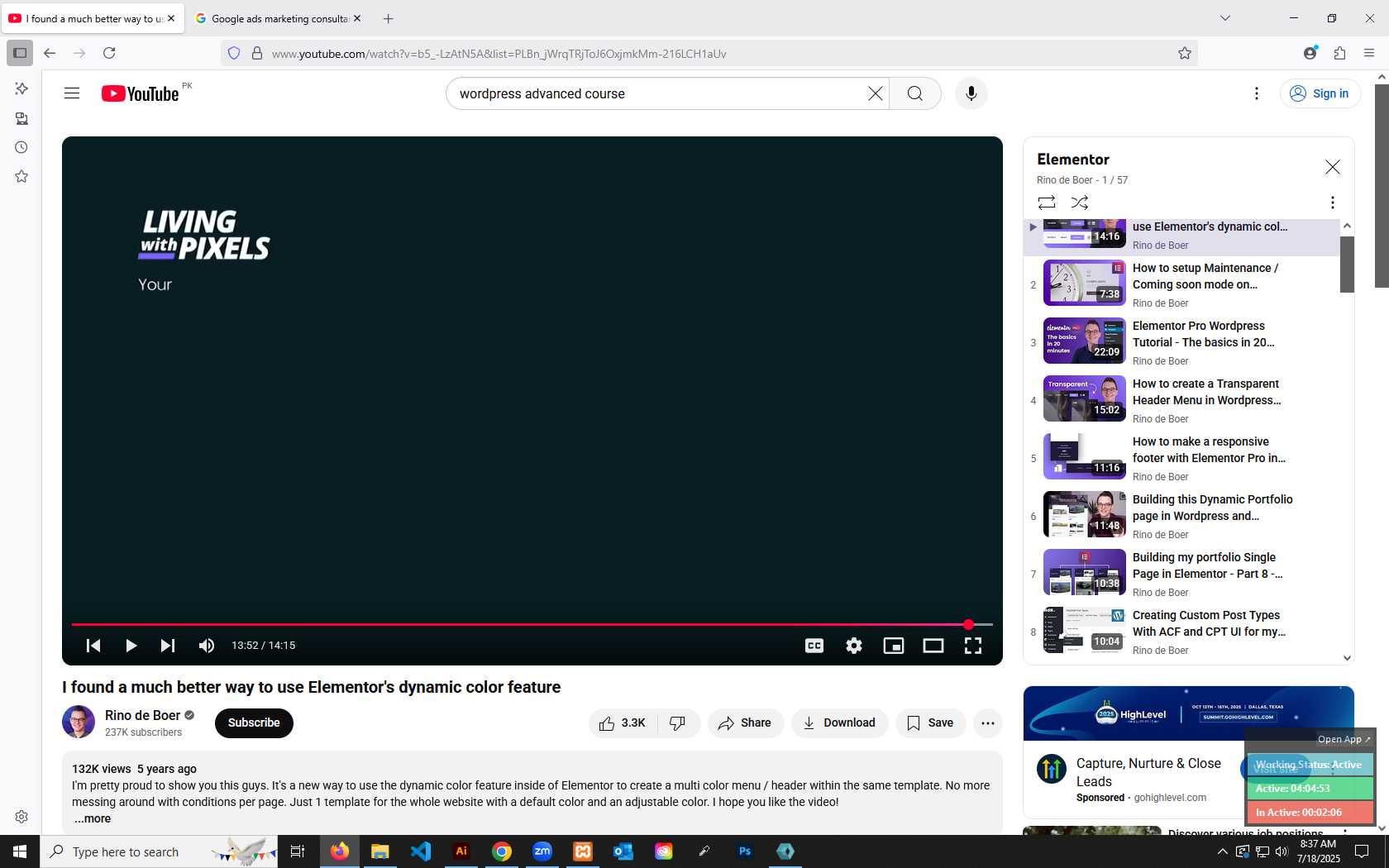
Task: Open 'Building this Dynamic Portfolio page' thumbnail
Action: (x=1085, y=514)
